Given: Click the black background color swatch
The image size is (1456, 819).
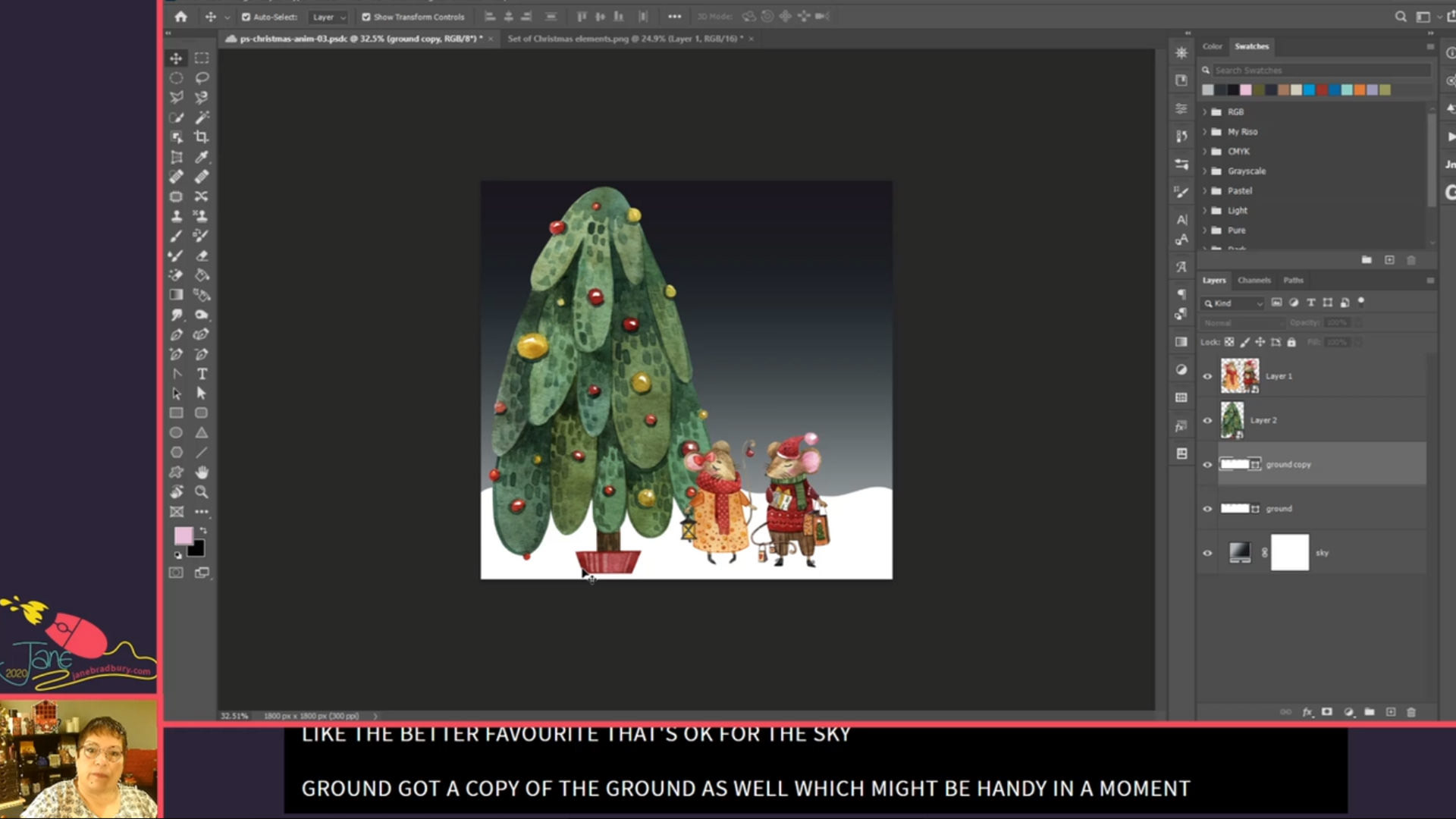Looking at the screenshot, I should (196, 549).
